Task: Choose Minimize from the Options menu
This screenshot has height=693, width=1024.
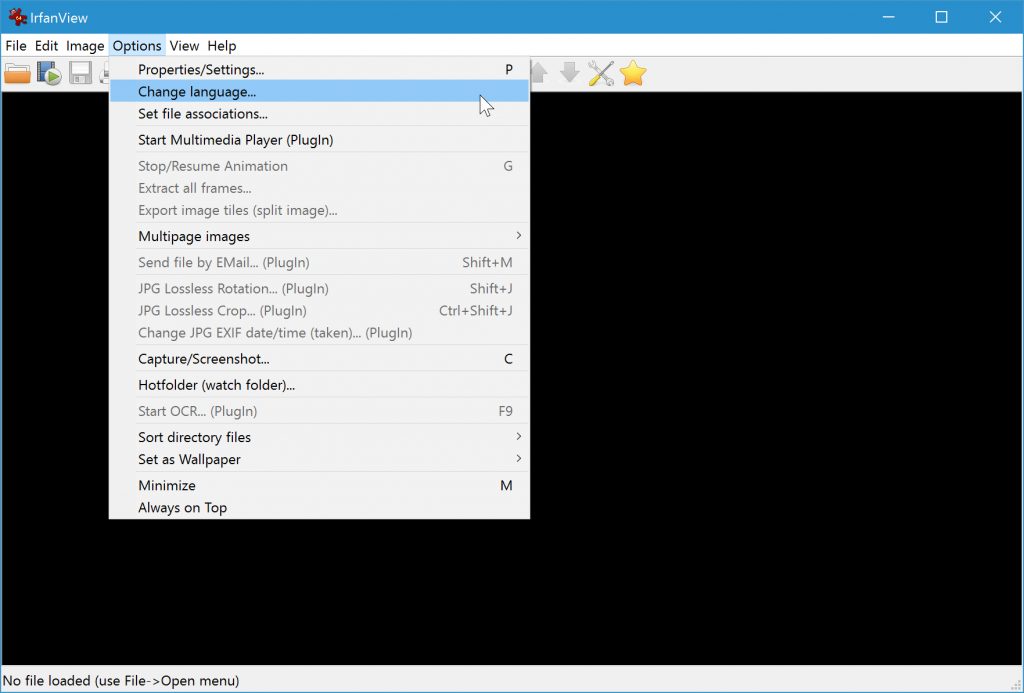Action: click(166, 485)
